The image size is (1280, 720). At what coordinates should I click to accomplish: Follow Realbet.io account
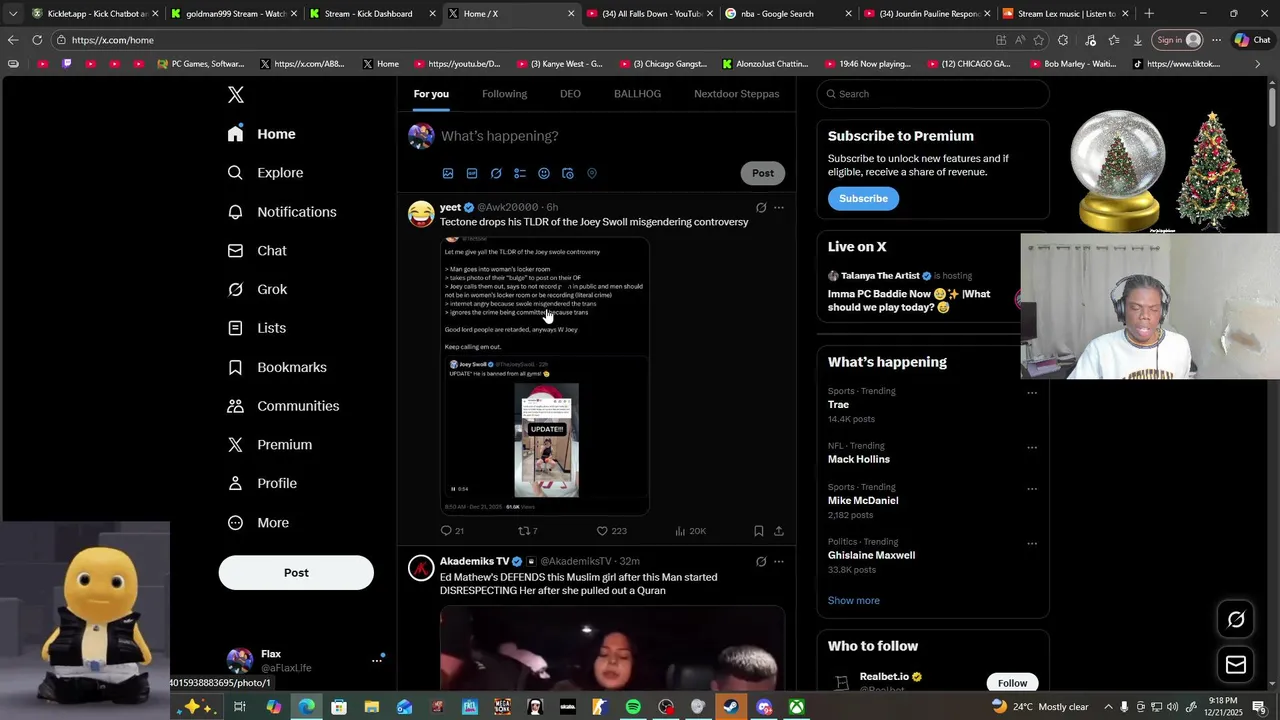tap(1012, 683)
